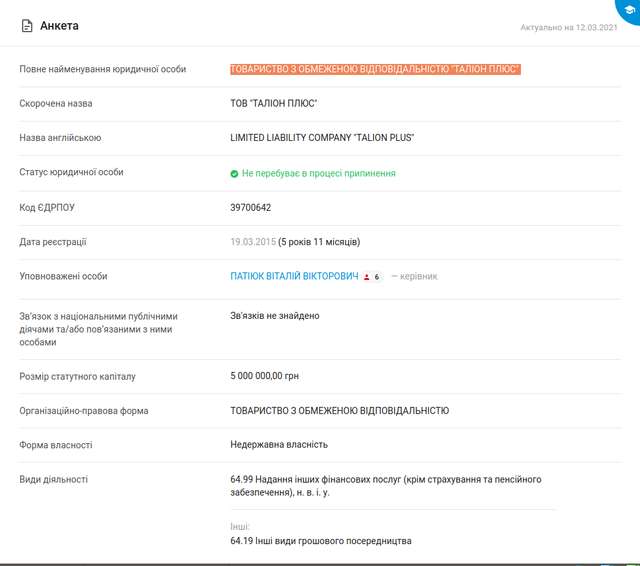Screen dimensions: 640x566
Task: Open ПАТІЮК ВІТАЛІЙ ВІКТОРОВИЧ profile link
Action: [x=294, y=276]
